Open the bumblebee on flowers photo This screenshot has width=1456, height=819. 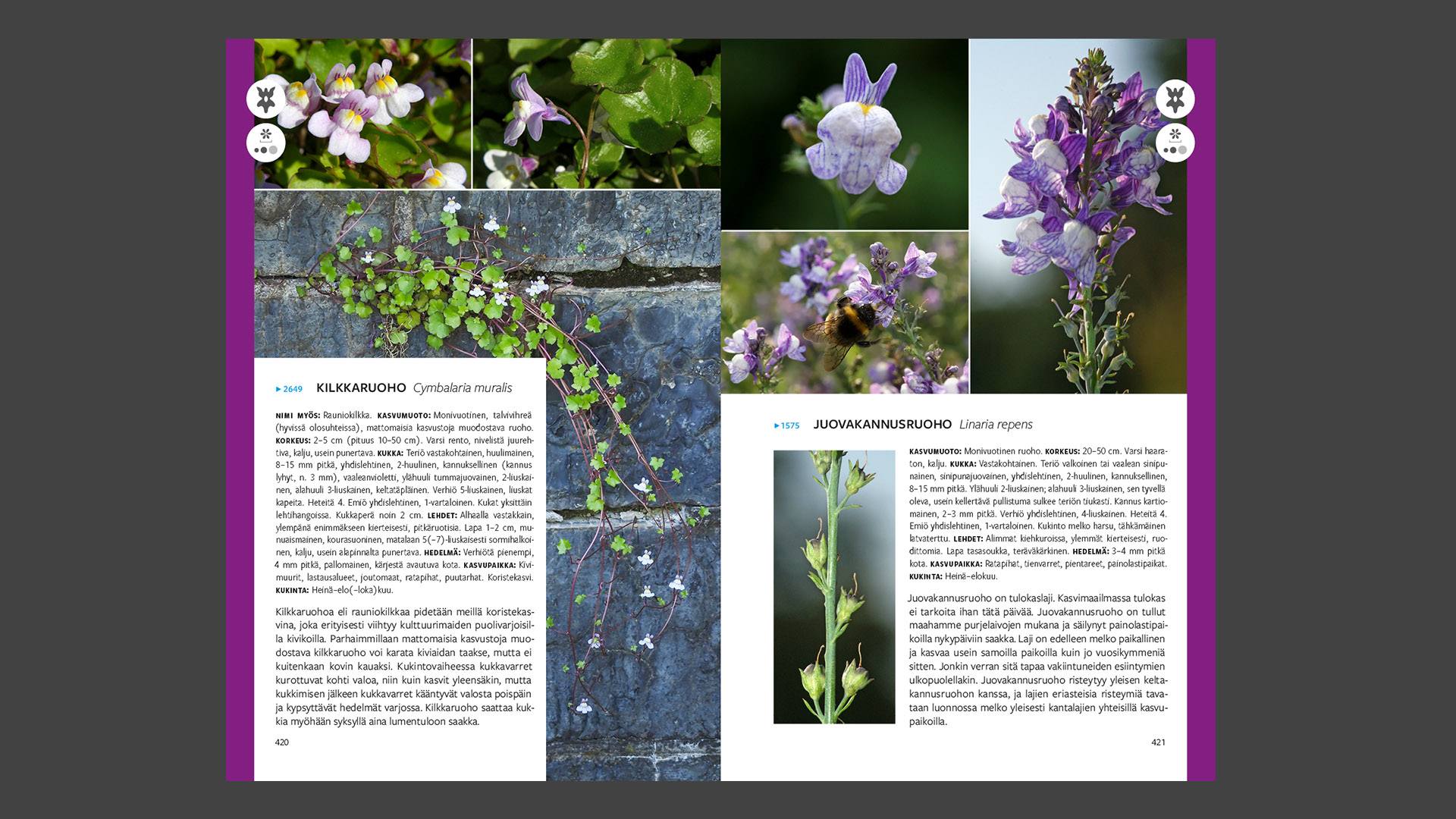coord(844,312)
